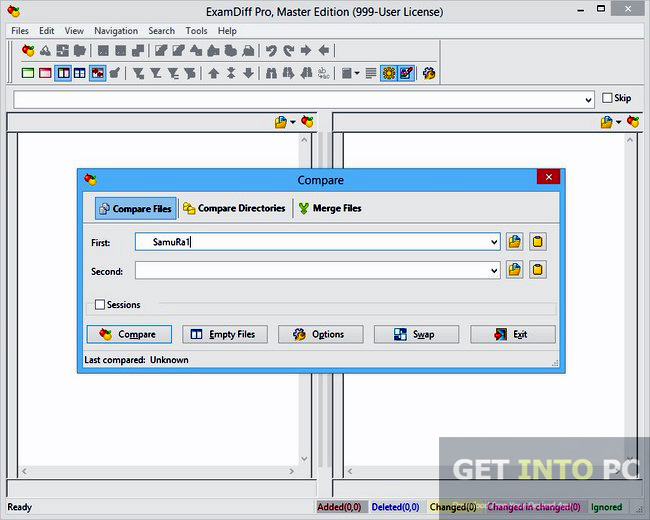This screenshot has height=520, width=650.
Task: Open the Files menu
Action: coord(20,31)
